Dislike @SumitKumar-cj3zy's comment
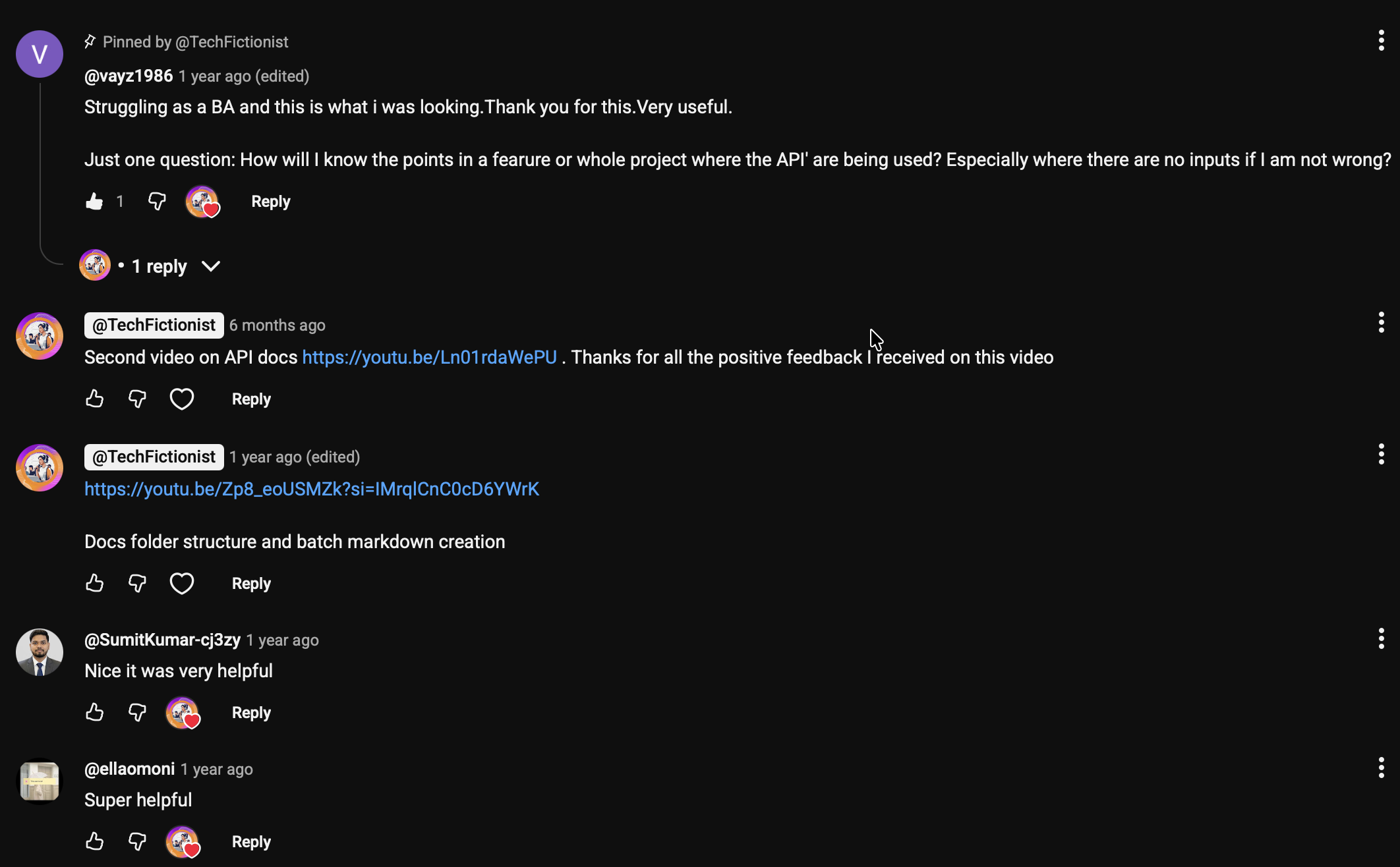1400x867 pixels. 136,712
